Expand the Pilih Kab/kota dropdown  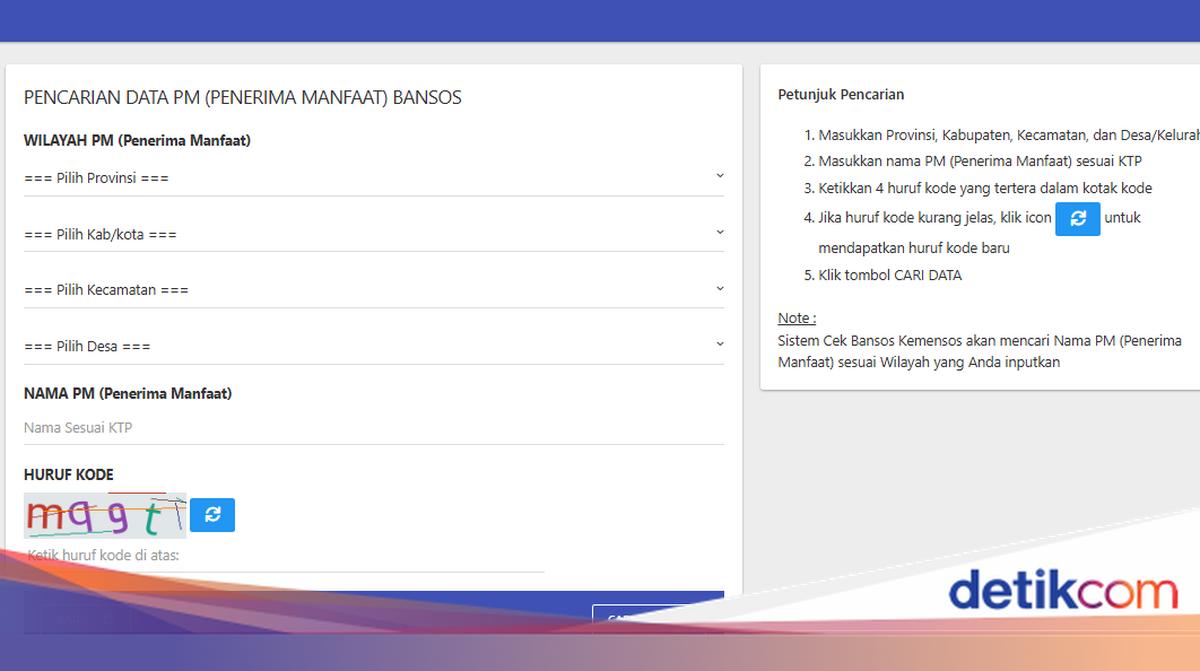(x=373, y=234)
